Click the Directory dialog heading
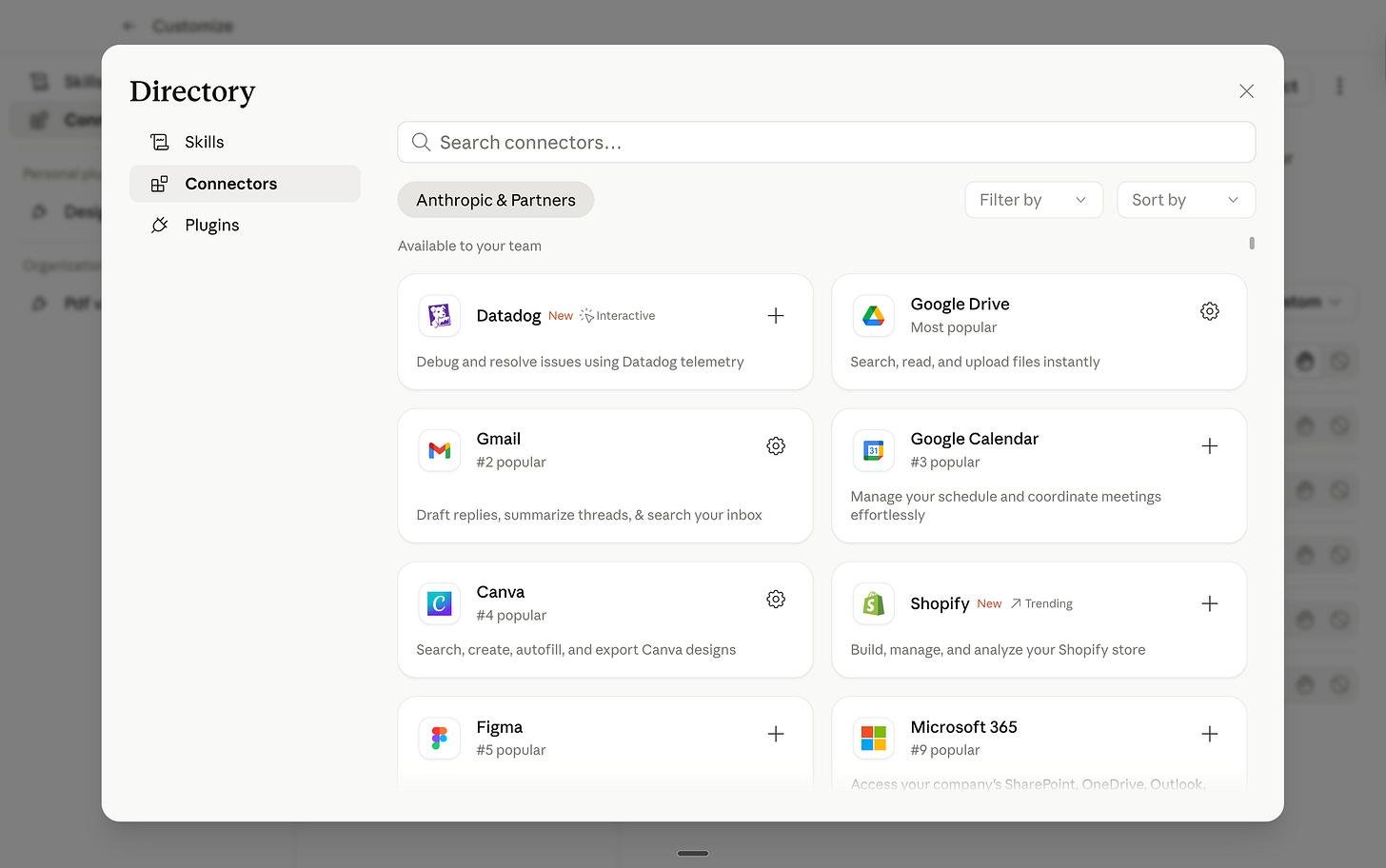The height and width of the screenshot is (868, 1386). (192, 91)
